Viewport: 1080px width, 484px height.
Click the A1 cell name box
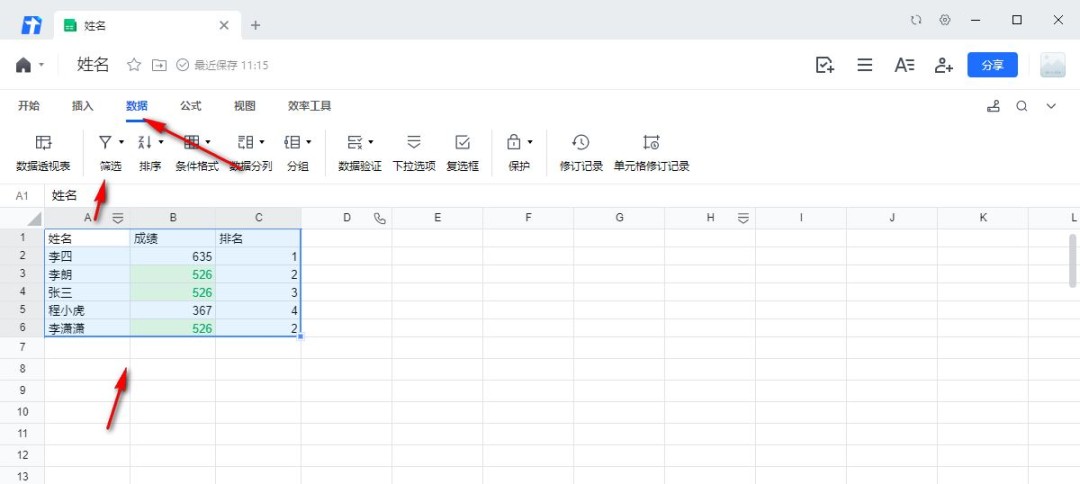[22, 196]
